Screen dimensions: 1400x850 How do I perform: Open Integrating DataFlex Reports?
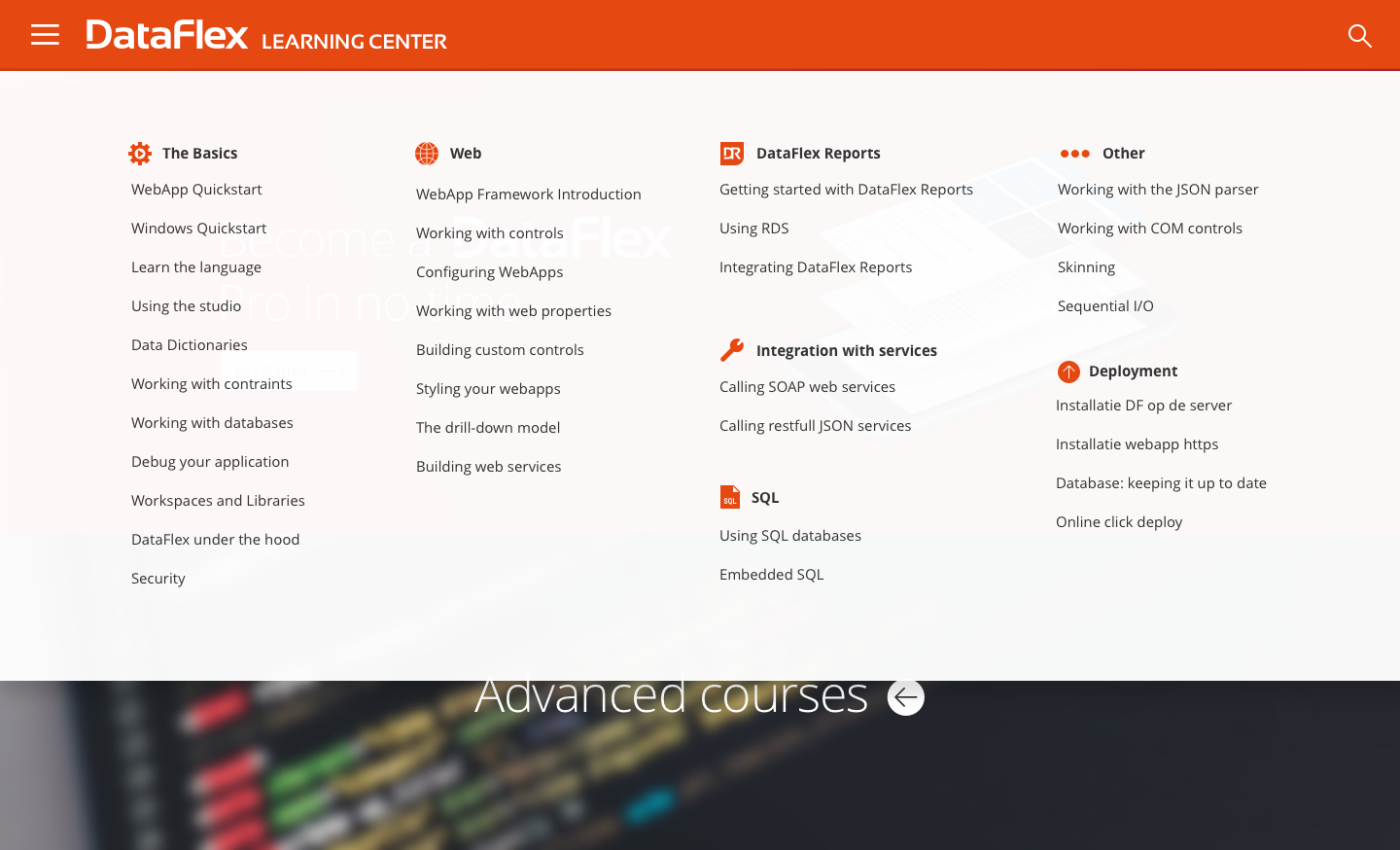click(x=816, y=267)
